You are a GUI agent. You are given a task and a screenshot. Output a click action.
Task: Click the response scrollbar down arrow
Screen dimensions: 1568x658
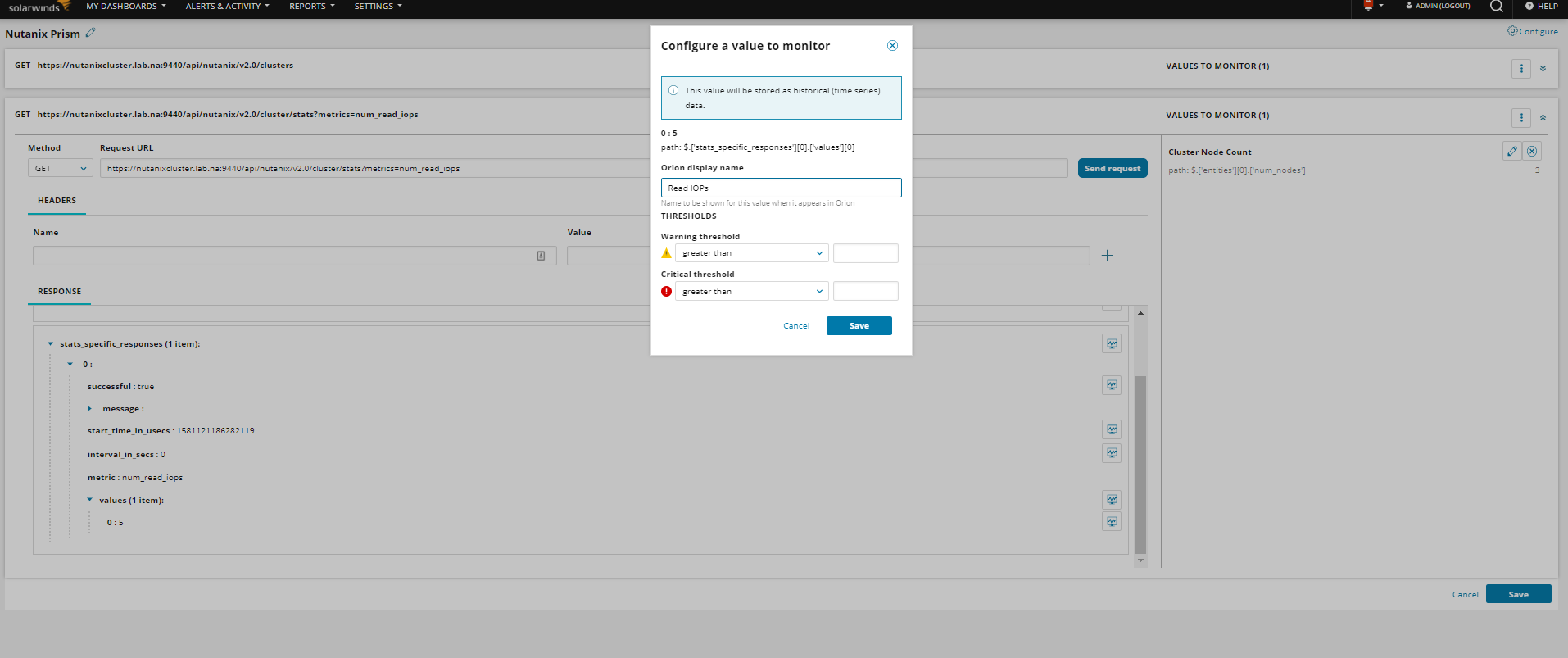1140,560
